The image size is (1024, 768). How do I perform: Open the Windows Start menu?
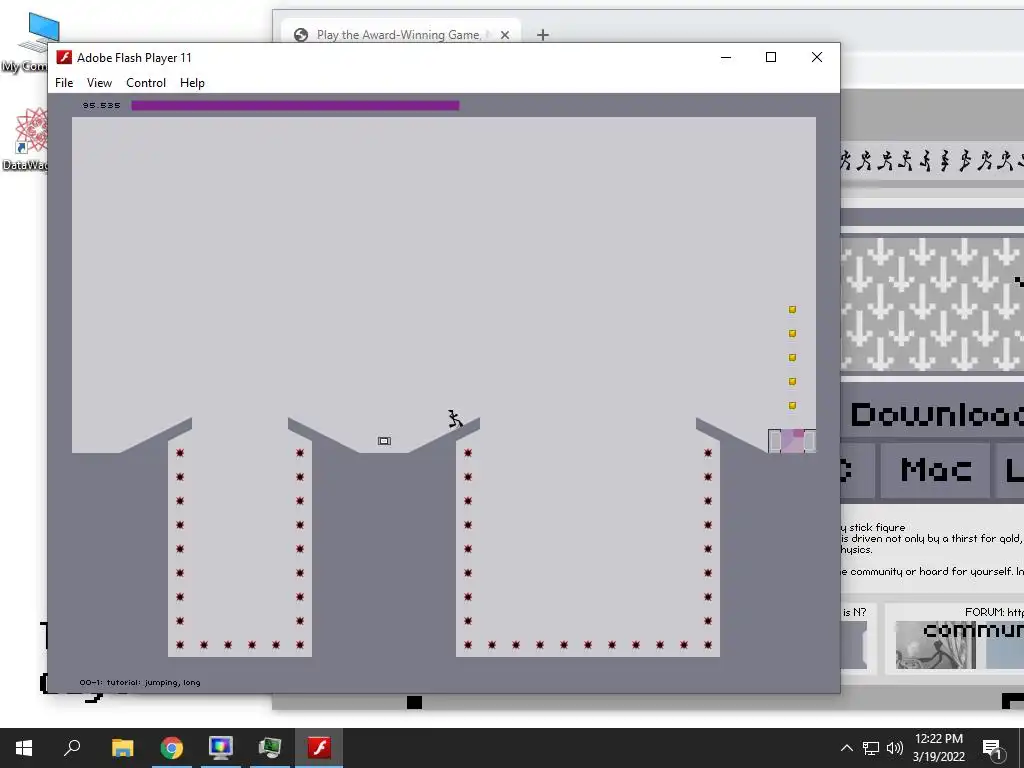pyautogui.click(x=24, y=748)
